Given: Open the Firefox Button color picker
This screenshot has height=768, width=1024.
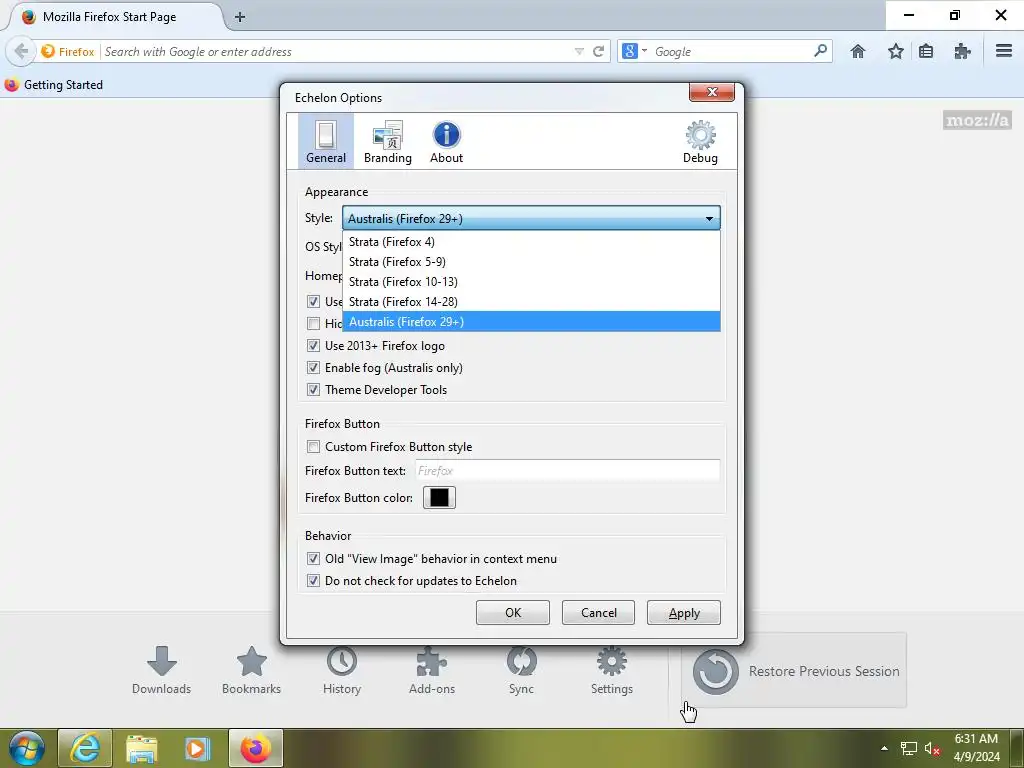Looking at the screenshot, I should coord(440,498).
